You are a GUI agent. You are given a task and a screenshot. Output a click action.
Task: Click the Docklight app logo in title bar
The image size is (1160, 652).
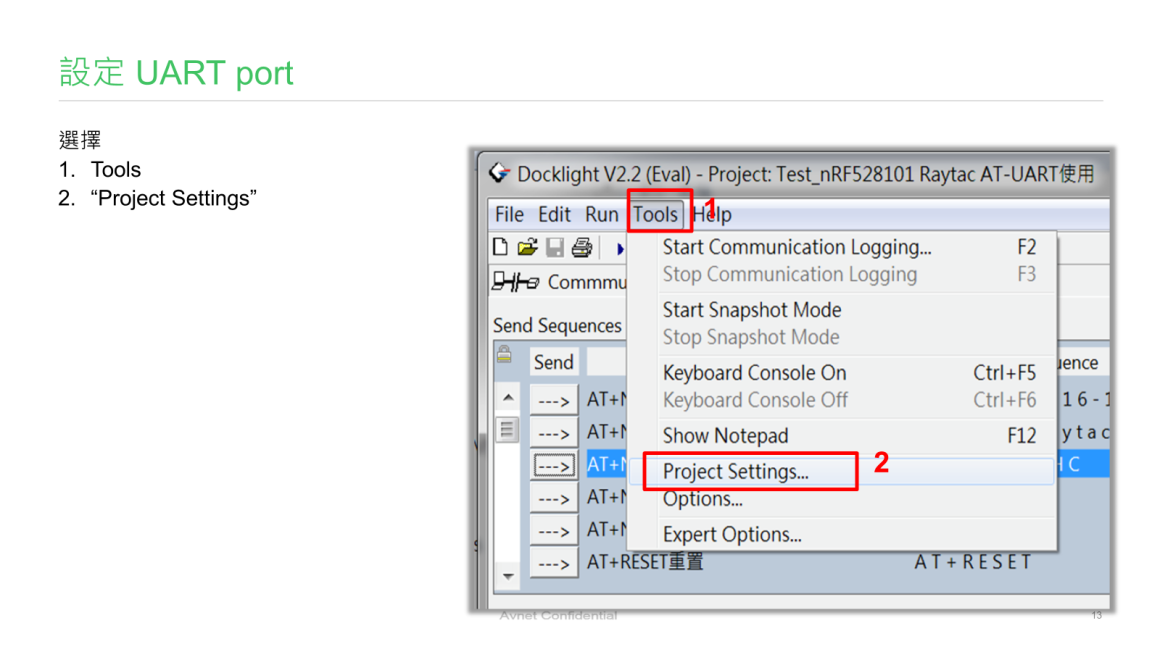[499, 173]
